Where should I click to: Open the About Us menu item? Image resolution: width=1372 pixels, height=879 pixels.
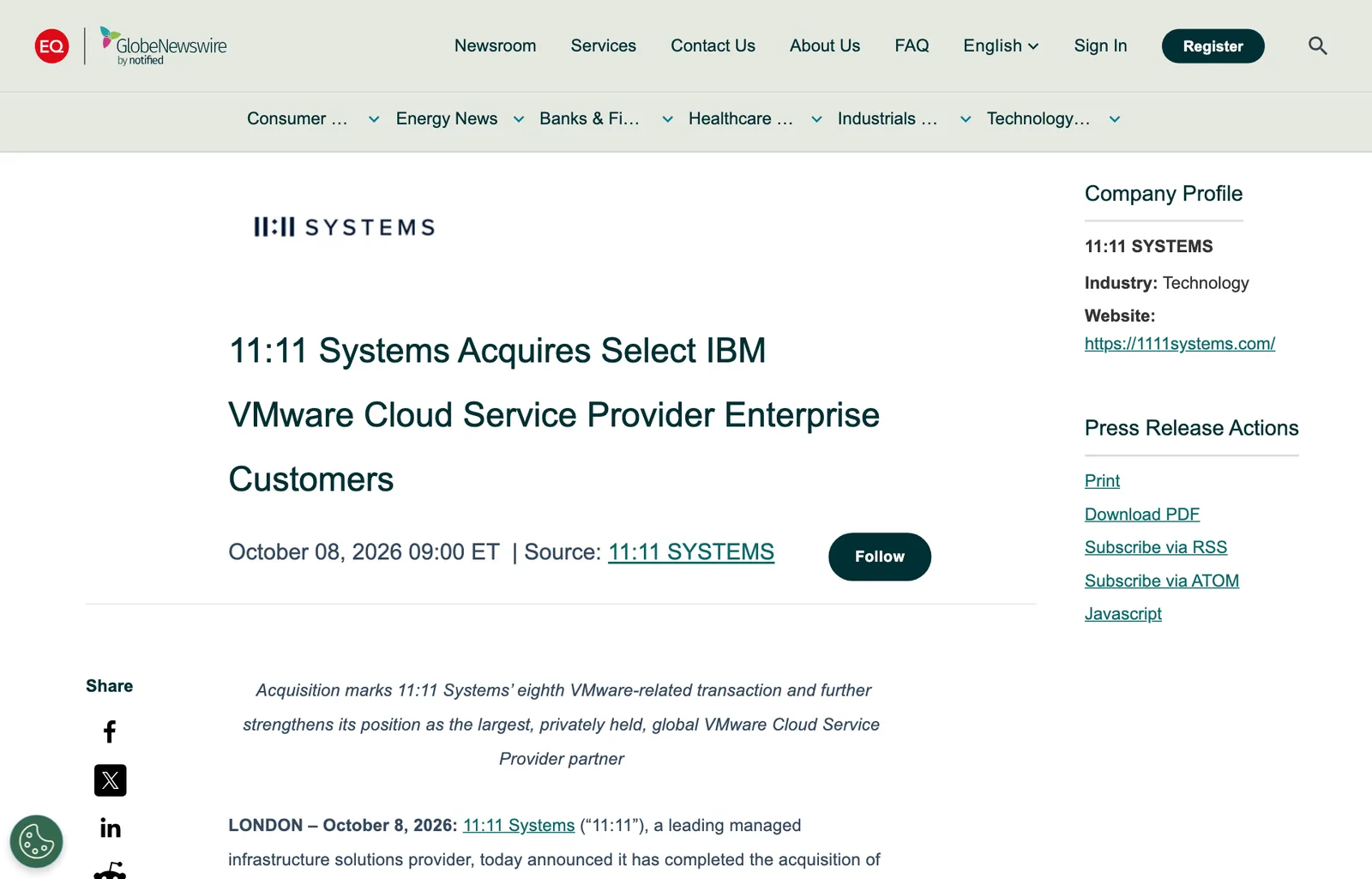click(825, 45)
